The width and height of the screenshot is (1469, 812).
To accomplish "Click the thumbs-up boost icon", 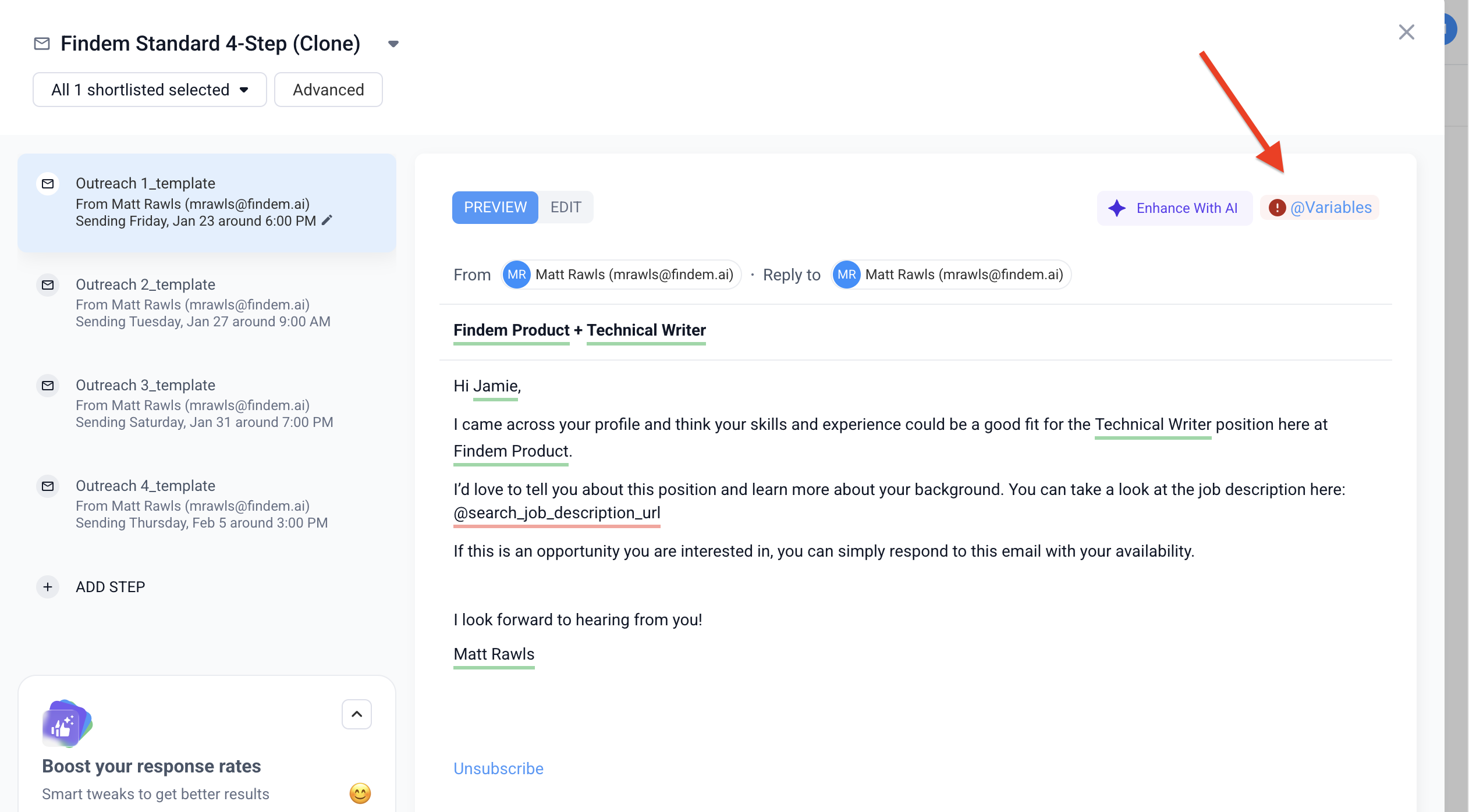I will 66,723.
